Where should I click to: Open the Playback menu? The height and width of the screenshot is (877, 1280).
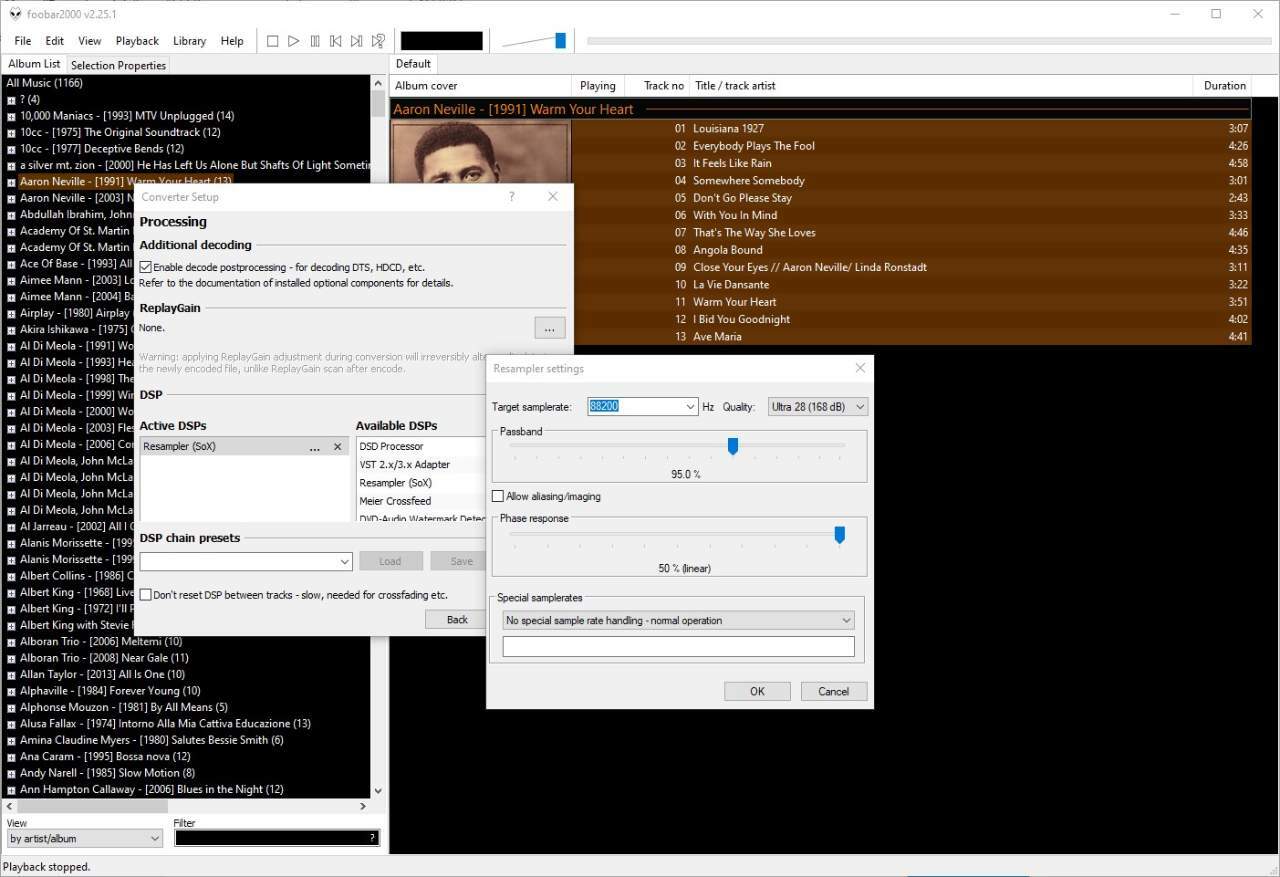137,41
